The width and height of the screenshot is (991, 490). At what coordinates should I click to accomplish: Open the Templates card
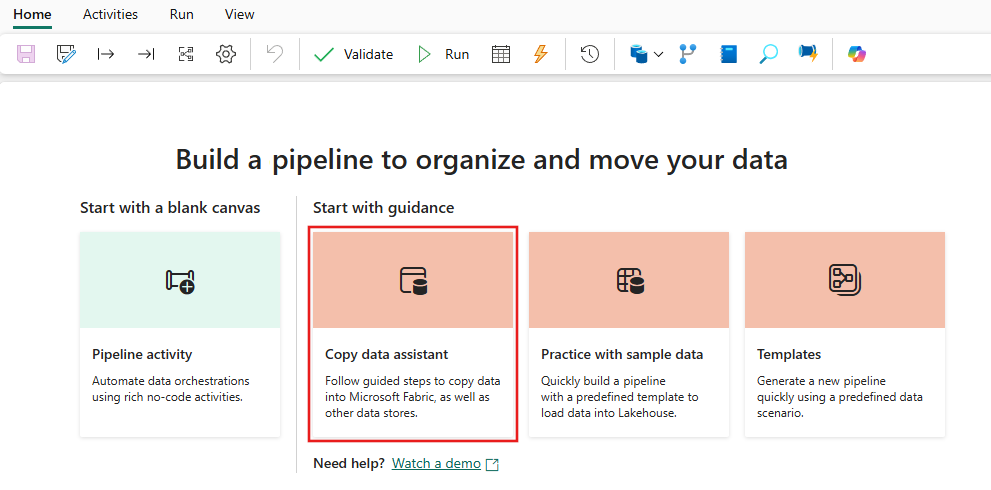tap(845, 333)
